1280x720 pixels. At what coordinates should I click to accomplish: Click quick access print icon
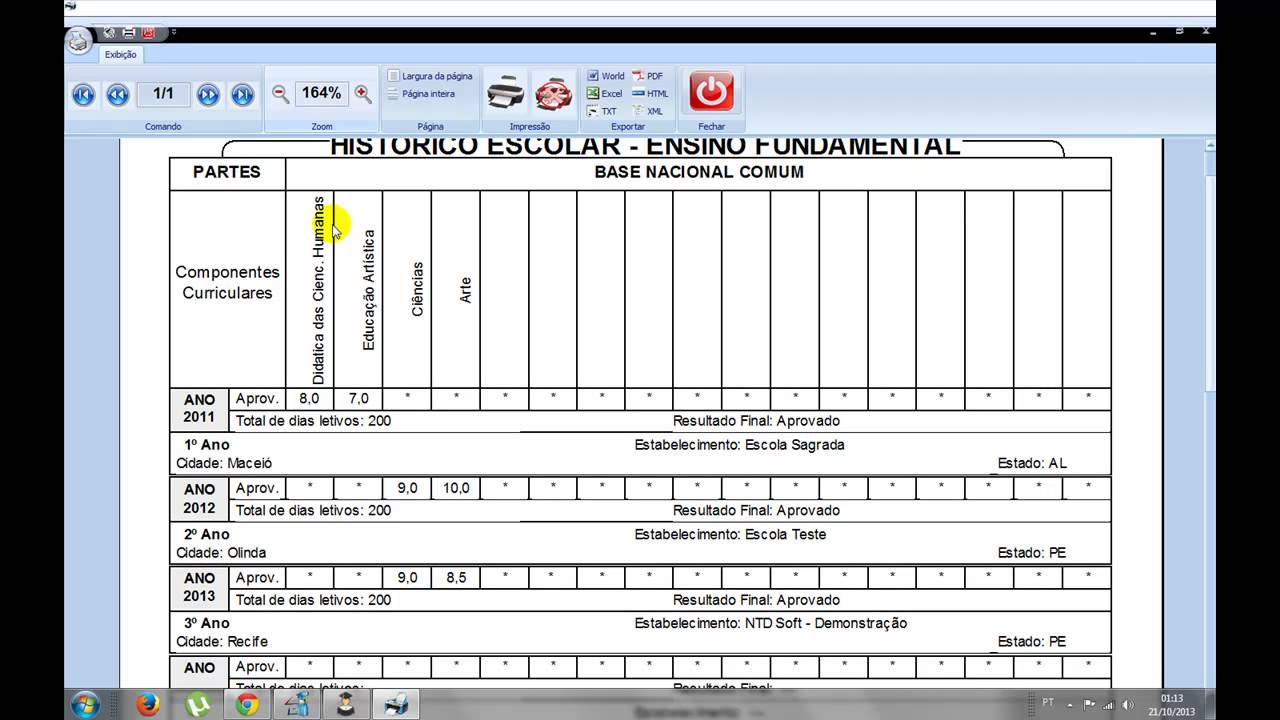128,33
